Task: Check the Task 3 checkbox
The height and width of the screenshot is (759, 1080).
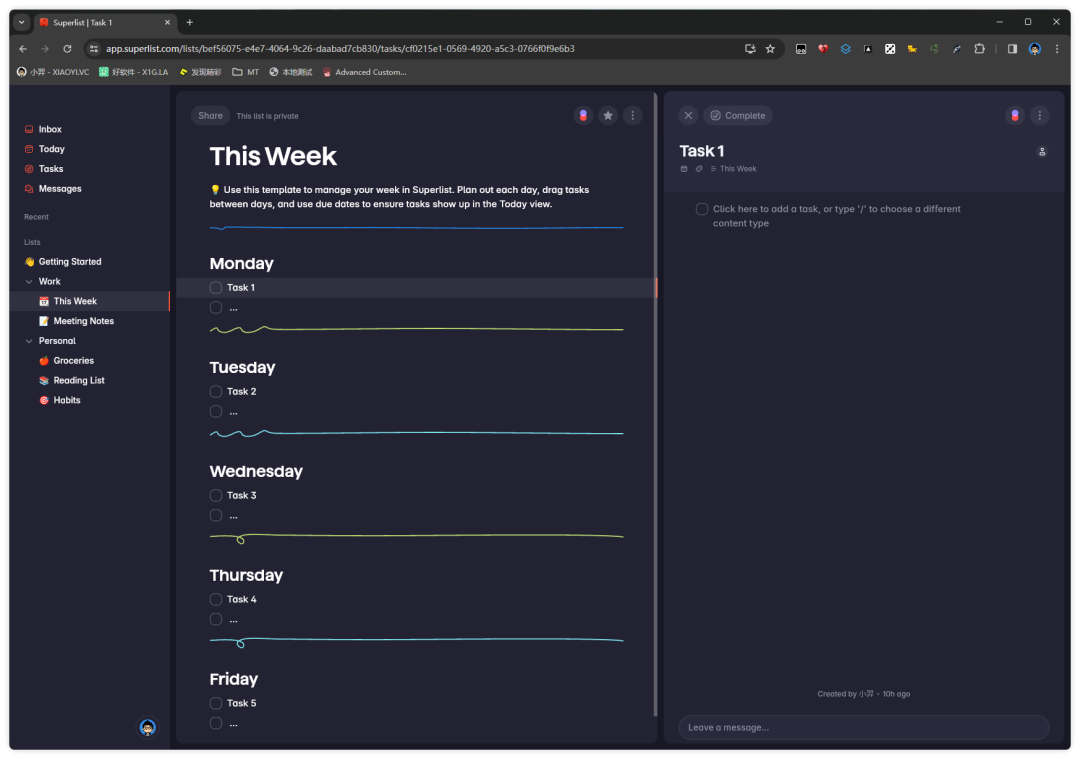Action: [x=216, y=496]
